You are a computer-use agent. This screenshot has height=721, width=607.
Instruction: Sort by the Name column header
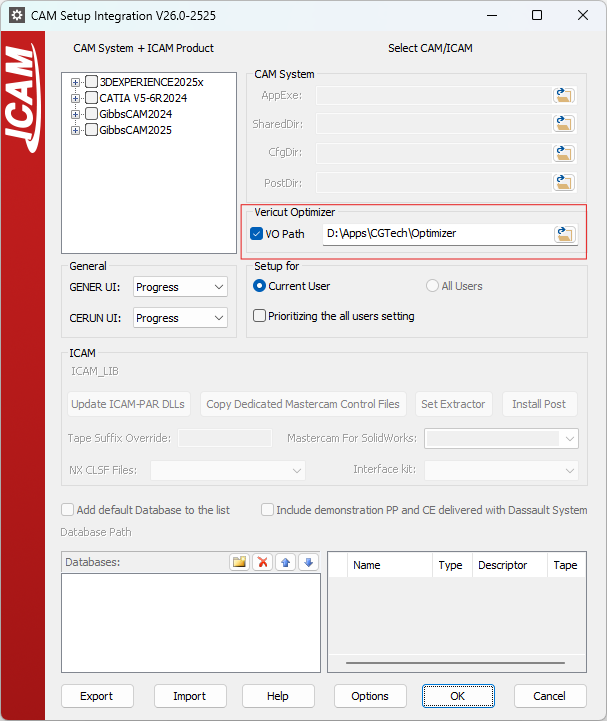[x=389, y=565]
